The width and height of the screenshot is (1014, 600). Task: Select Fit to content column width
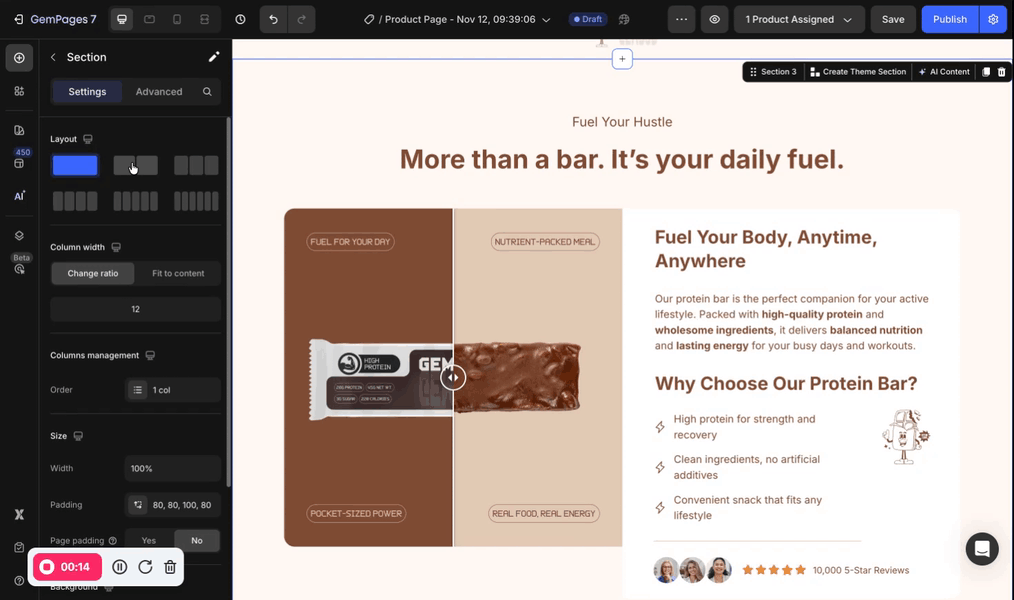pos(178,273)
